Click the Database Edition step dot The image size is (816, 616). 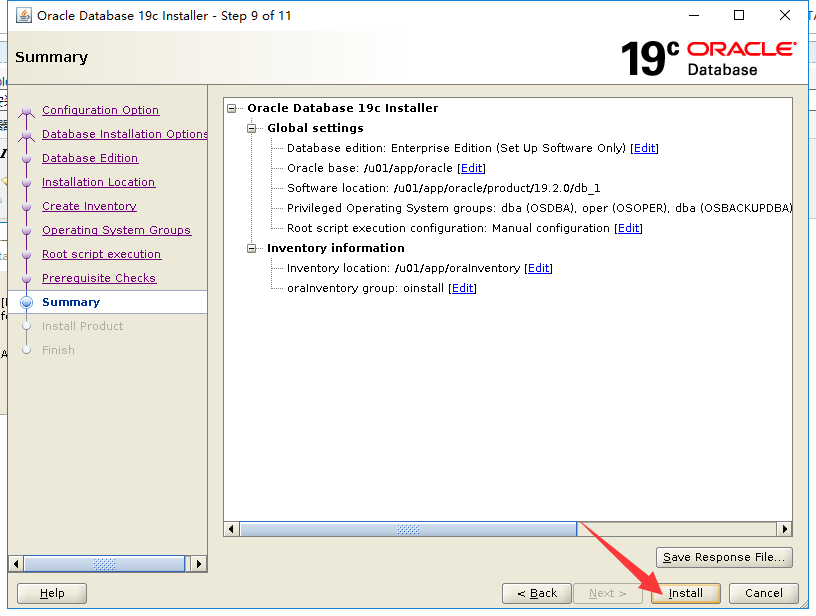tap(27, 159)
